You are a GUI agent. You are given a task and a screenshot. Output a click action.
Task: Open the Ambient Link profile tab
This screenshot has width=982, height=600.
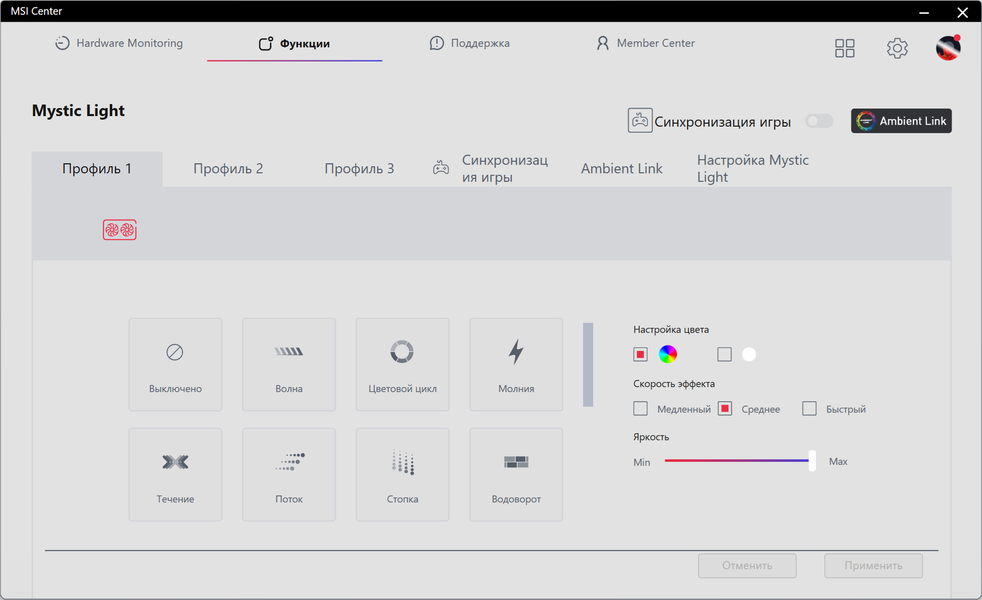[621, 168]
